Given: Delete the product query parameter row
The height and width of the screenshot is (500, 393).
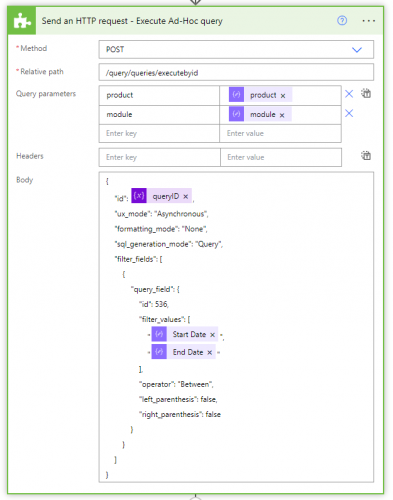Looking at the screenshot, I should click(349, 94).
